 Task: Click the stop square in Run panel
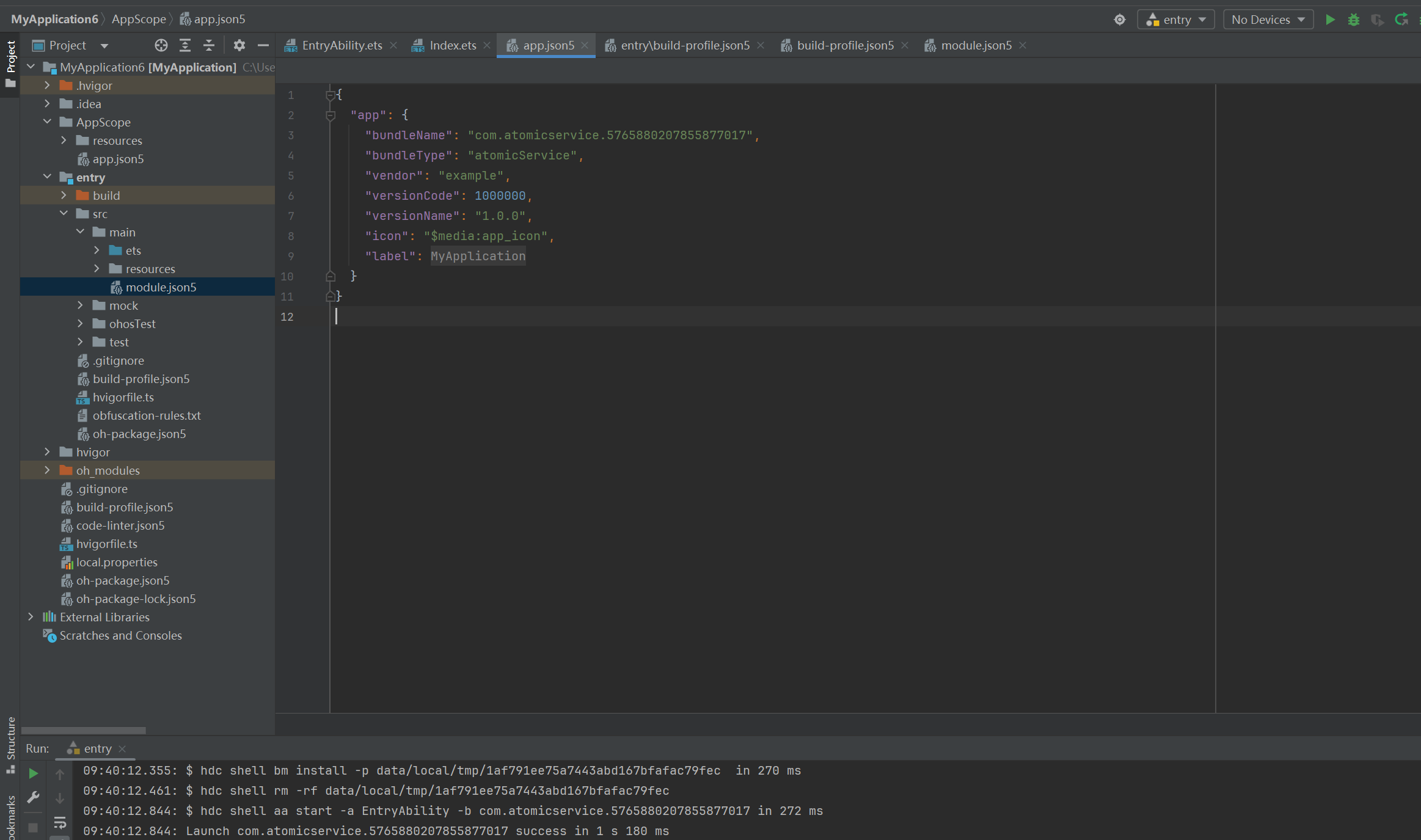click(x=34, y=827)
